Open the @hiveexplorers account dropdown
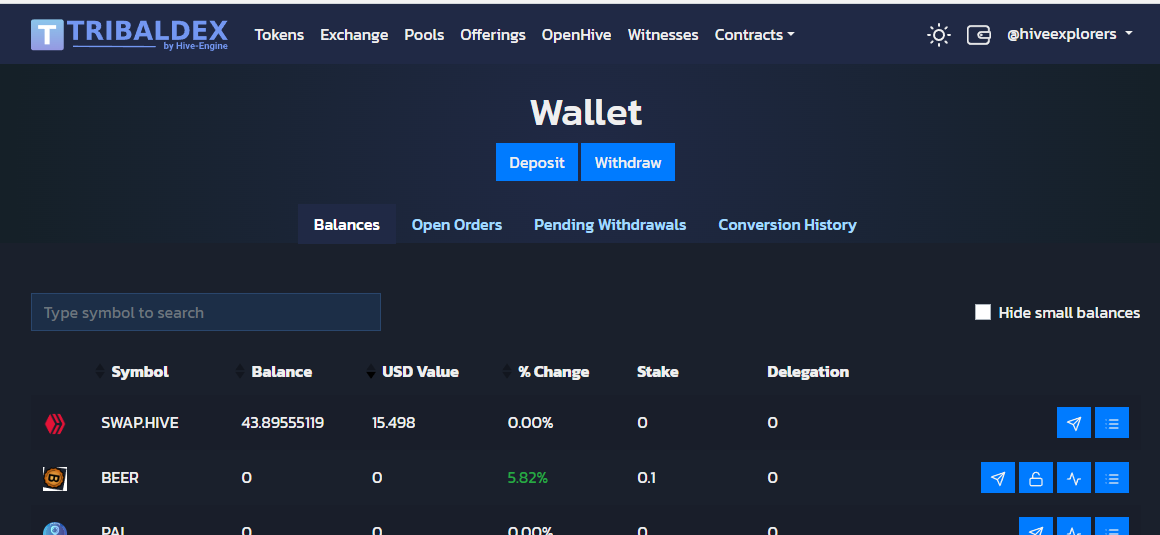This screenshot has width=1160, height=535. pyautogui.click(x=1069, y=34)
